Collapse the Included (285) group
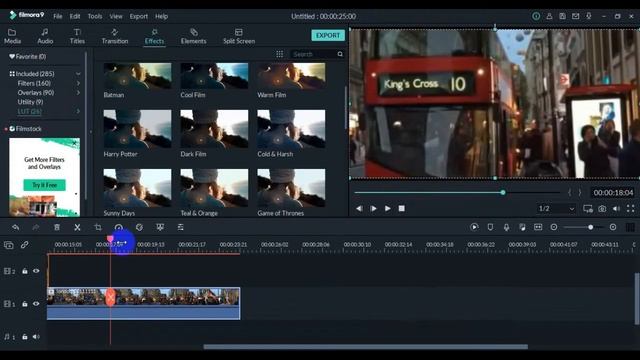This screenshot has width=640, height=360. click(x=78, y=74)
